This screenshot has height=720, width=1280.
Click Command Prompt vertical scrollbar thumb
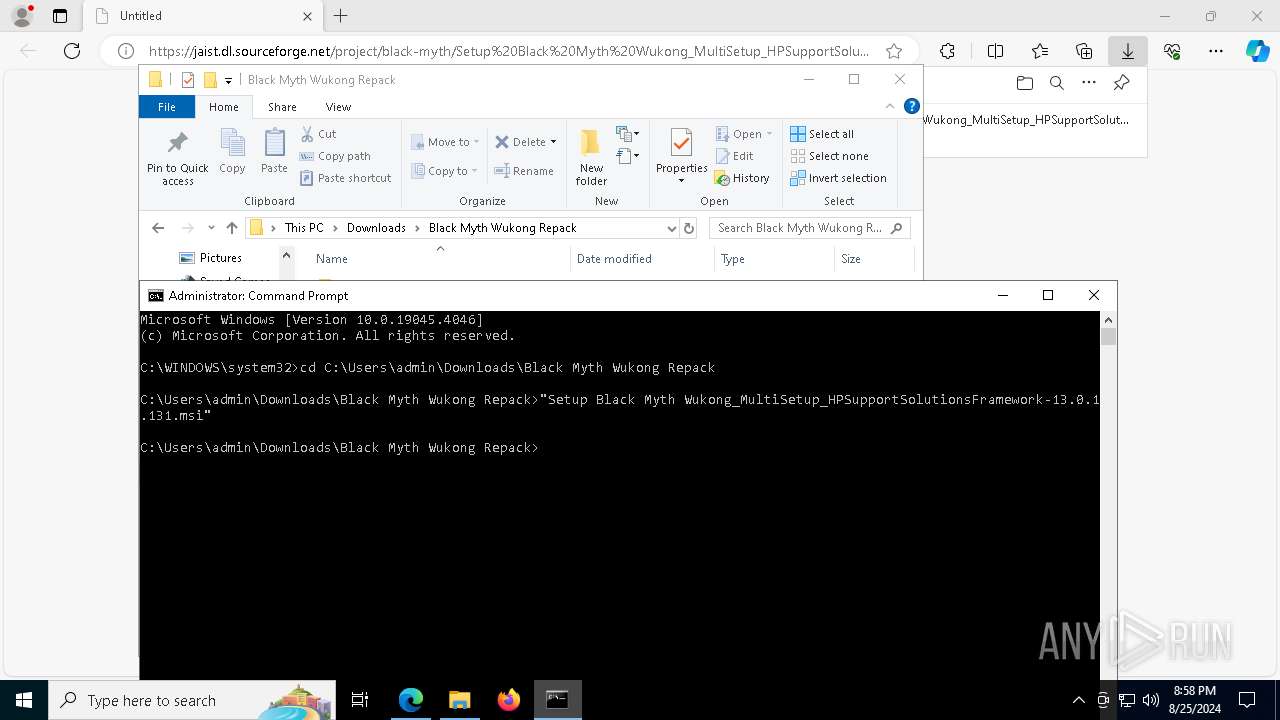(1108, 336)
